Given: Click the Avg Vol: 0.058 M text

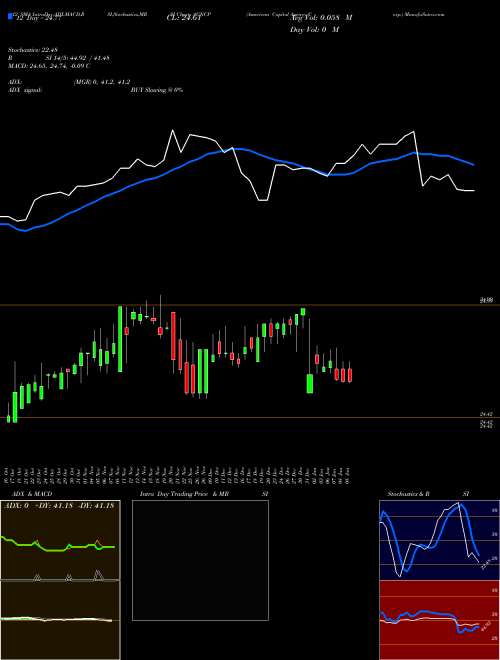Looking at the screenshot, I should [x=321, y=18].
